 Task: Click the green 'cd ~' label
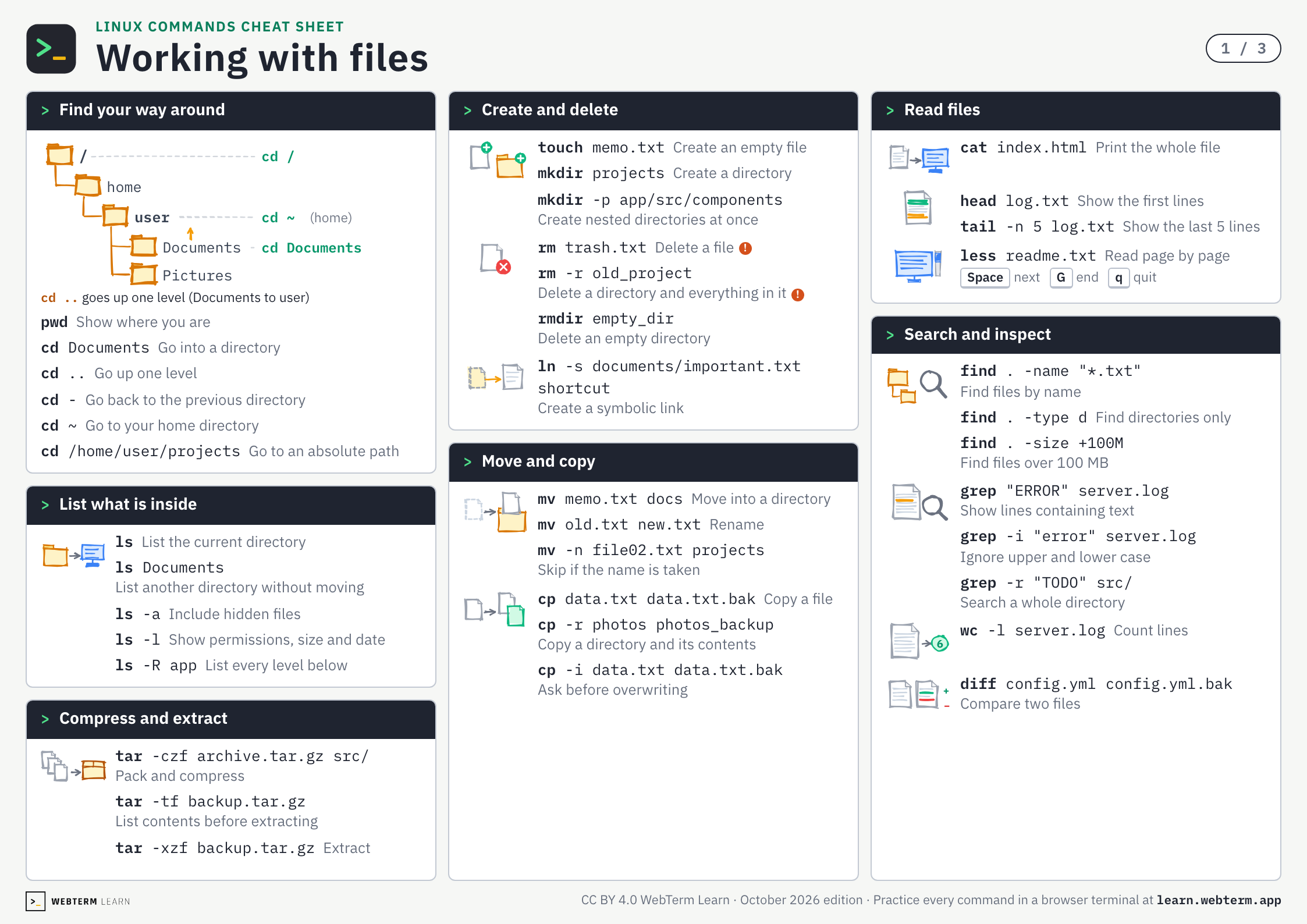tap(278, 218)
